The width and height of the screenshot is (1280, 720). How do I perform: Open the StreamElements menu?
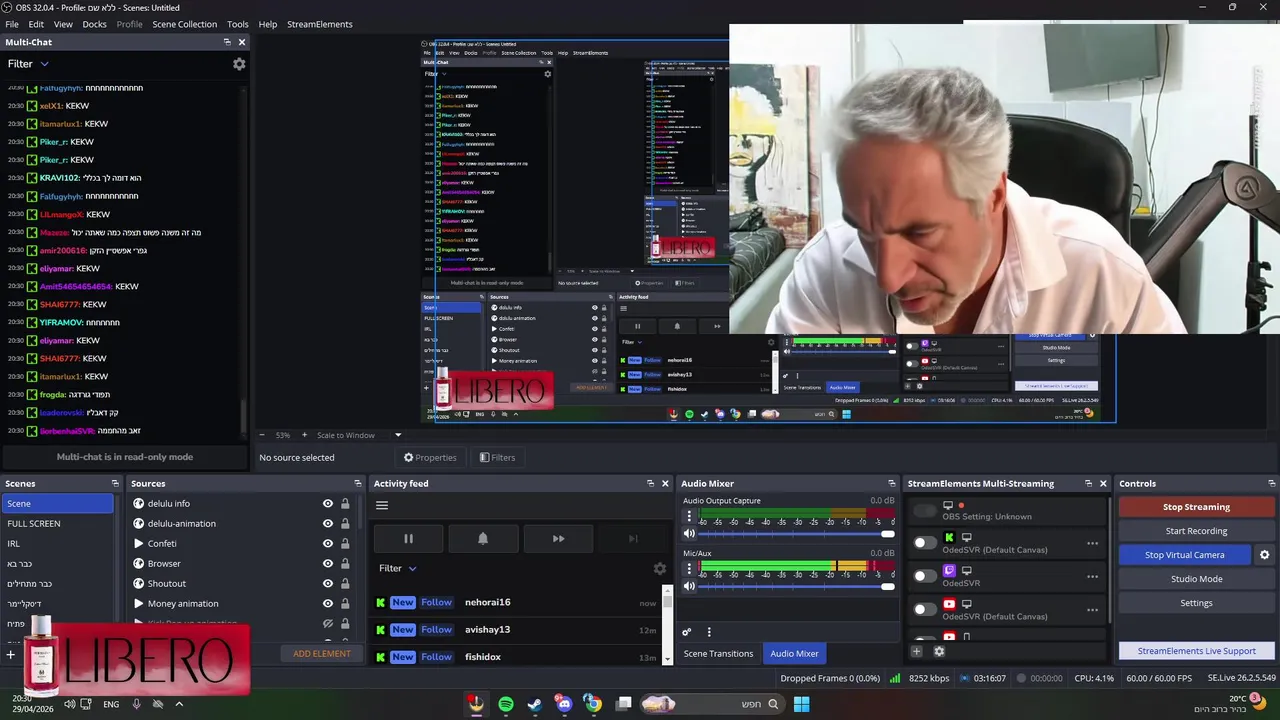pos(320,24)
